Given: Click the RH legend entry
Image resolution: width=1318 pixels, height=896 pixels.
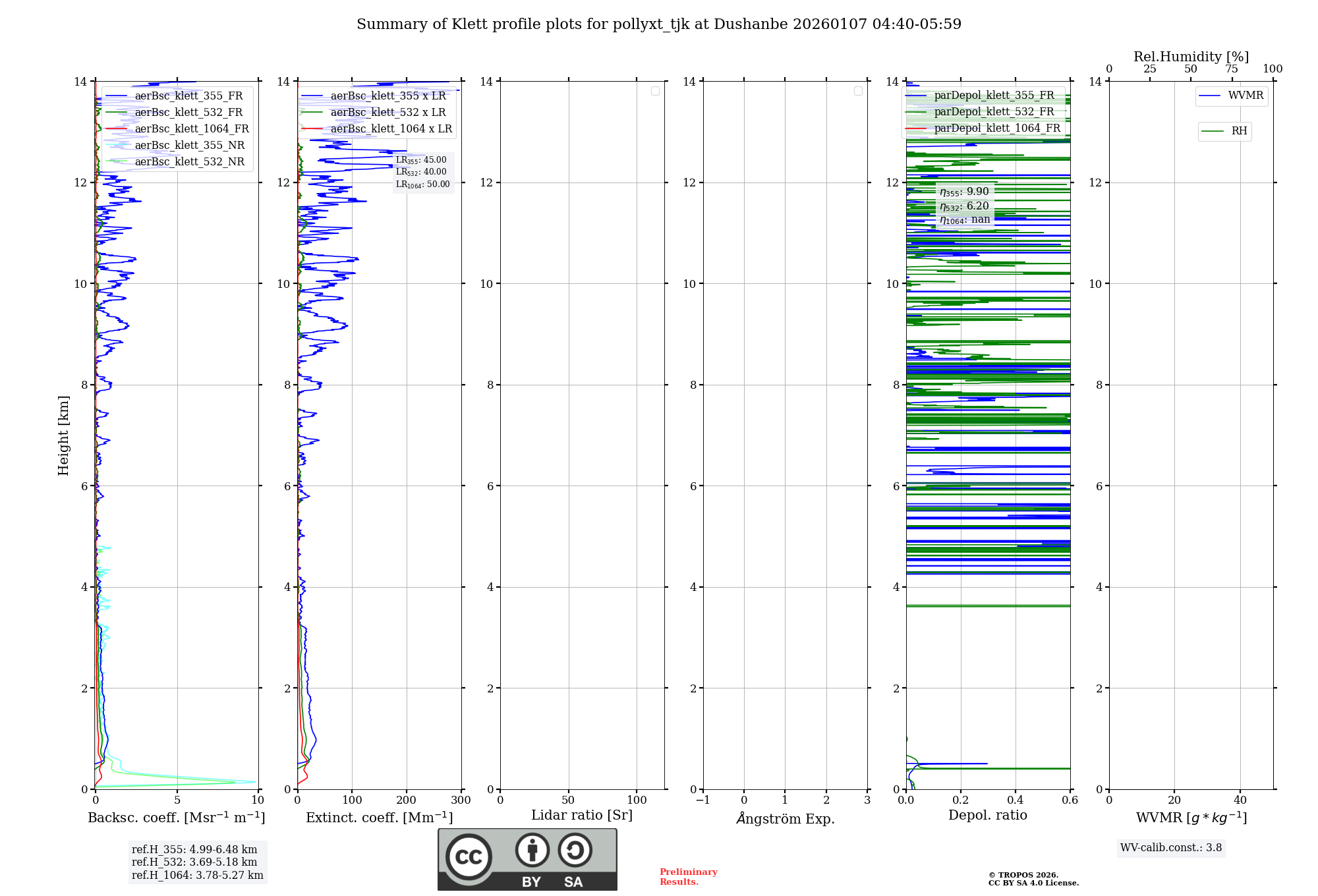Looking at the screenshot, I should (x=1238, y=131).
